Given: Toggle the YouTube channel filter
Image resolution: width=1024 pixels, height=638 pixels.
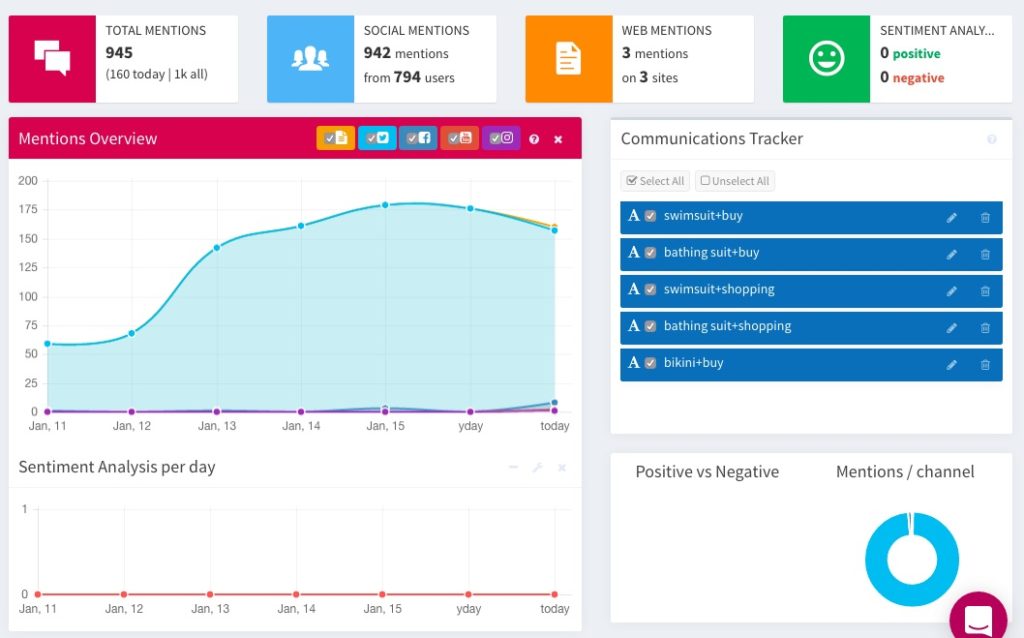Looking at the screenshot, I should point(459,138).
